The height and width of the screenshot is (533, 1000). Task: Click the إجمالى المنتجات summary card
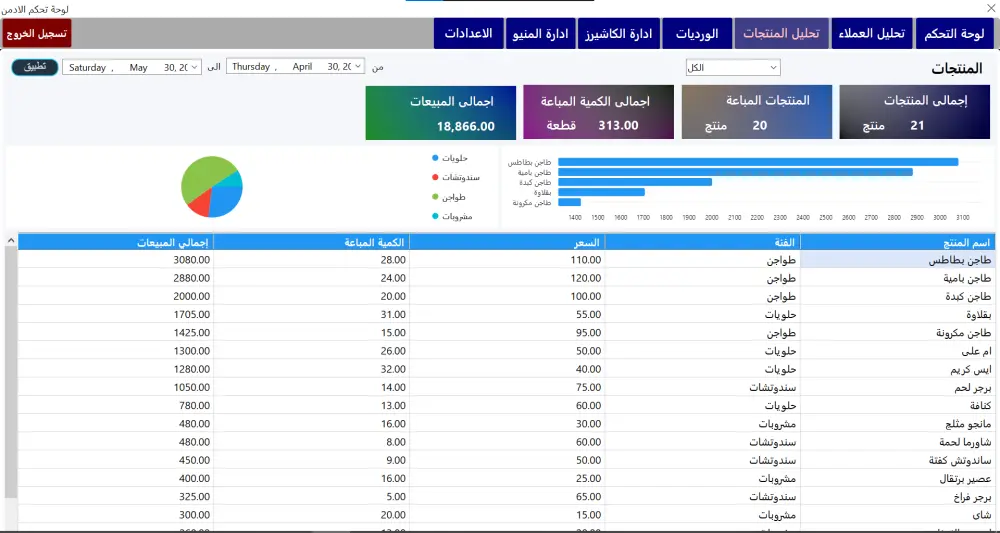point(915,112)
